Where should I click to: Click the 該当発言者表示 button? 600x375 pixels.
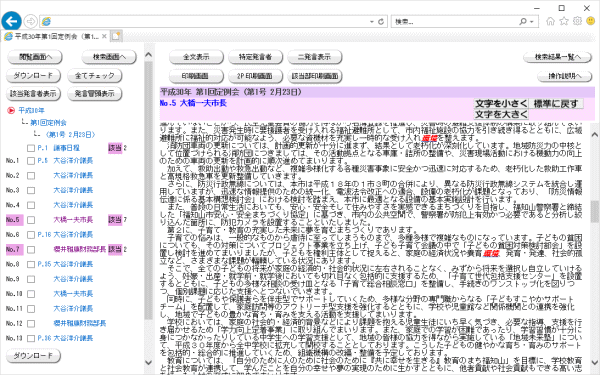pos(33,93)
